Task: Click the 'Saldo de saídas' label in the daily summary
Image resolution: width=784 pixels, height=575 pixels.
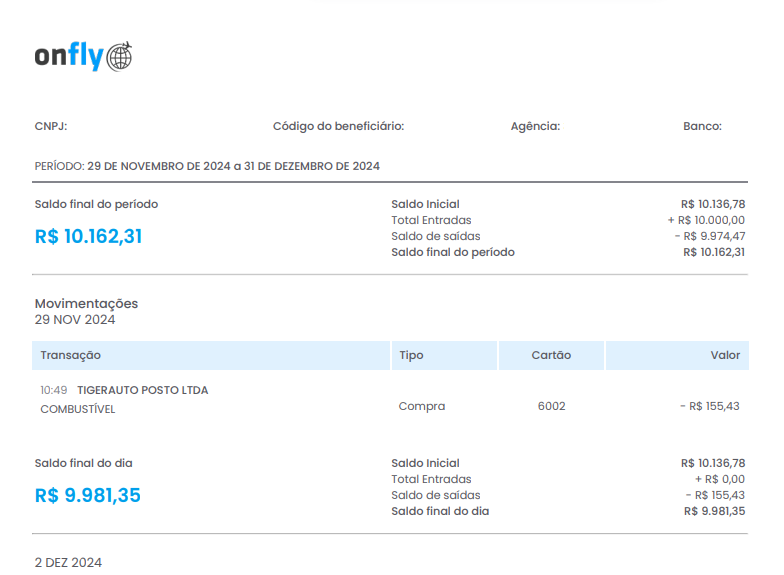Action: (436, 495)
